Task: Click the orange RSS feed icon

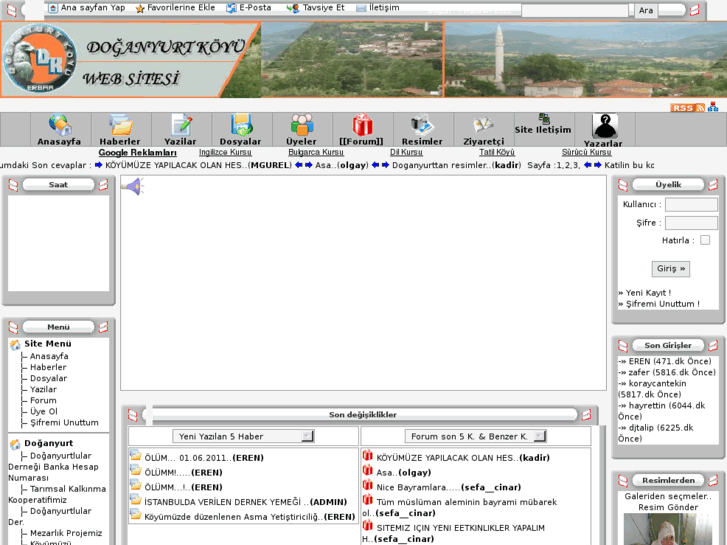Action: coord(687,108)
